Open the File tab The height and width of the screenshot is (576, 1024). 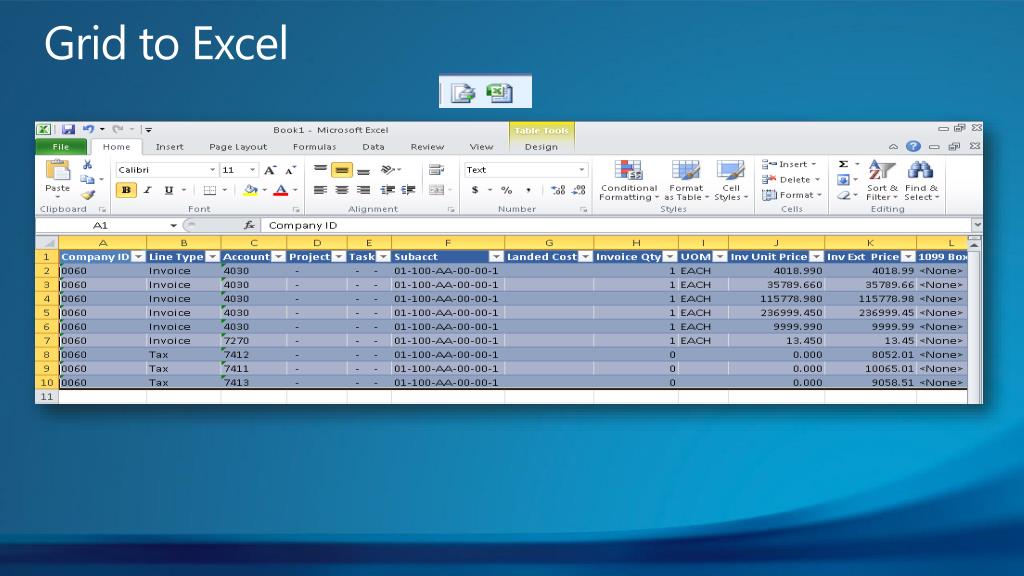pyautogui.click(x=61, y=146)
